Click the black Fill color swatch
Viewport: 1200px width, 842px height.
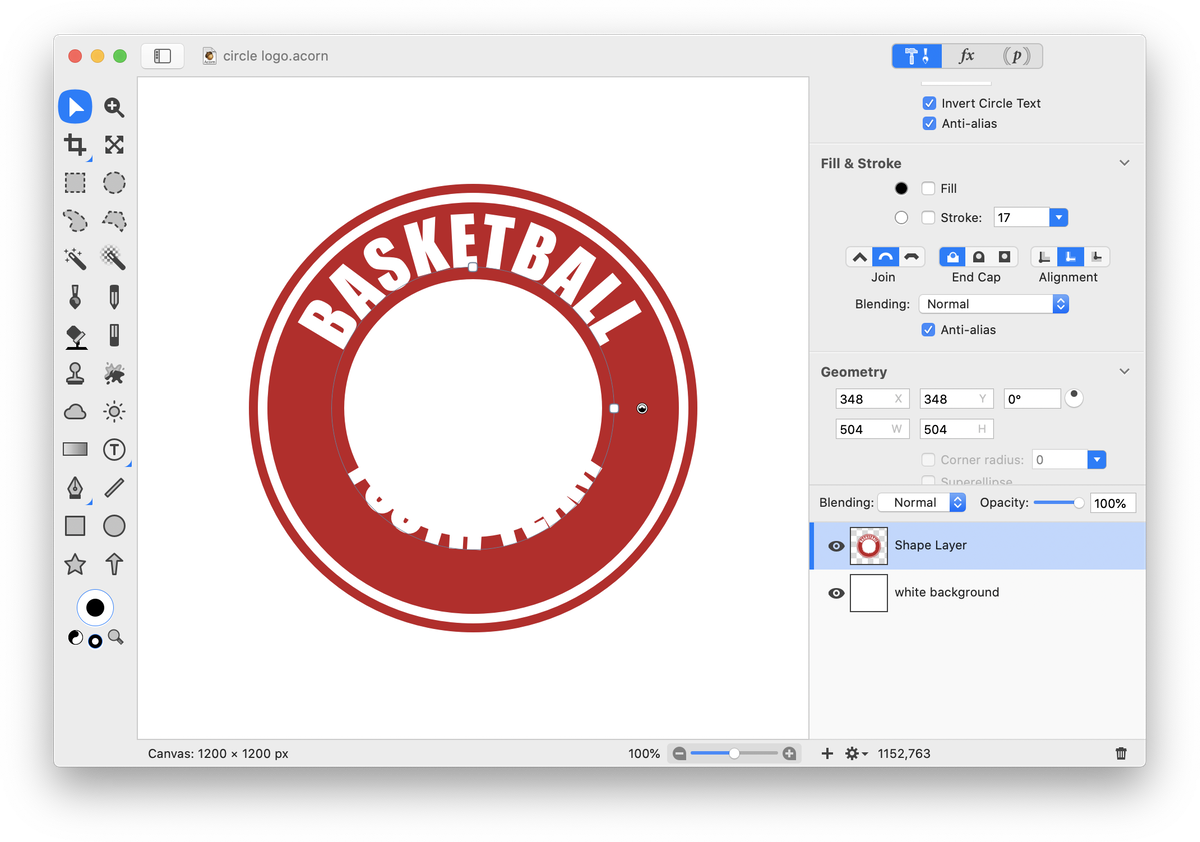(901, 188)
